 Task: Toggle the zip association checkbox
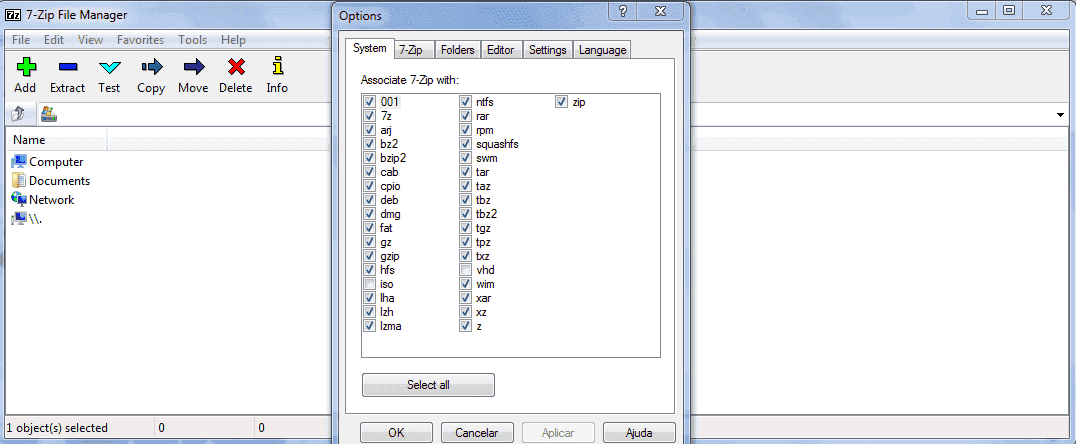tap(562, 102)
